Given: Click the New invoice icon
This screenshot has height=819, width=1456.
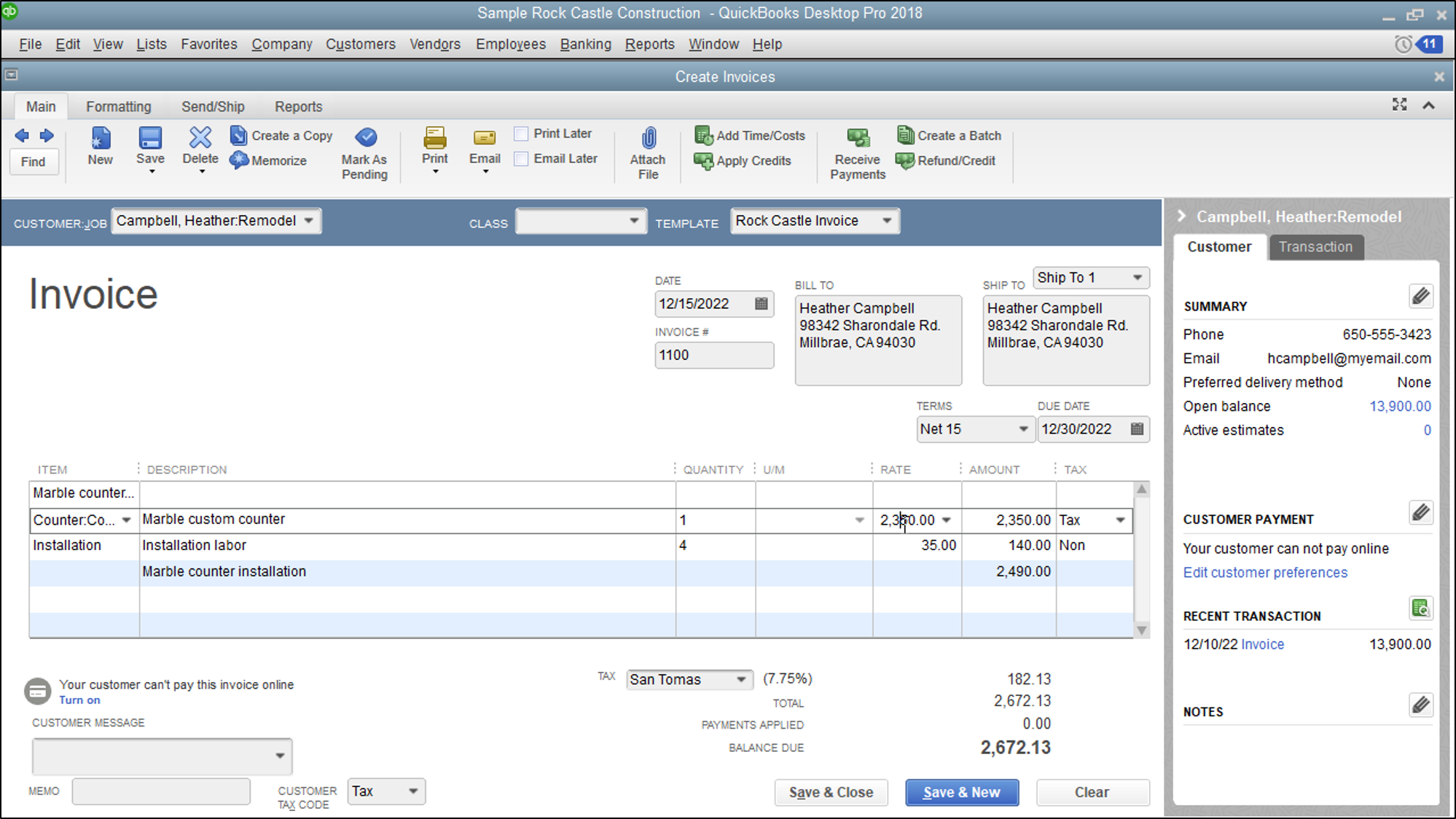Looking at the screenshot, I should pos(101,138).
